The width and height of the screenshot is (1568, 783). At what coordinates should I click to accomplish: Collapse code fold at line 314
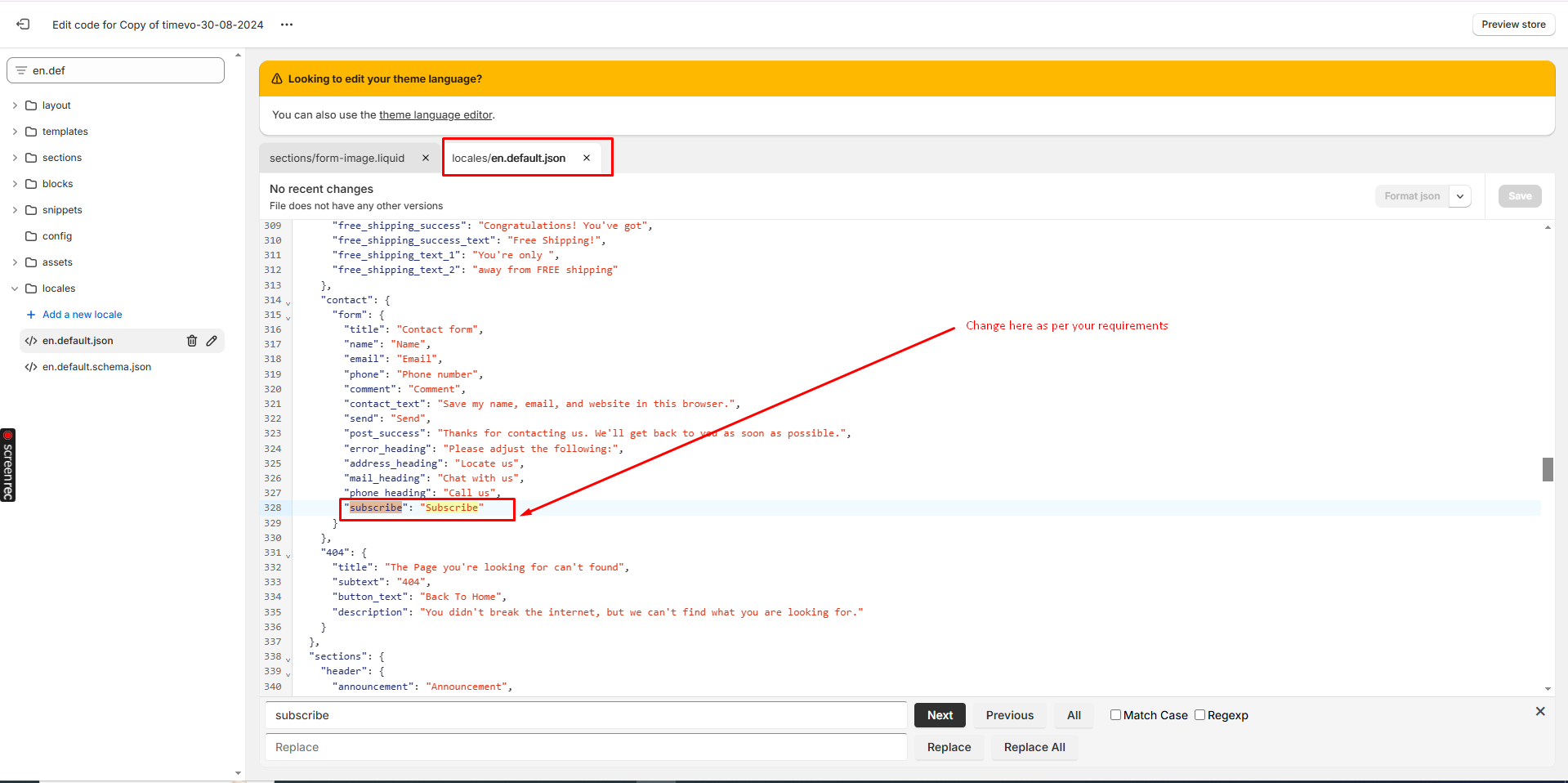coord(288,303)
